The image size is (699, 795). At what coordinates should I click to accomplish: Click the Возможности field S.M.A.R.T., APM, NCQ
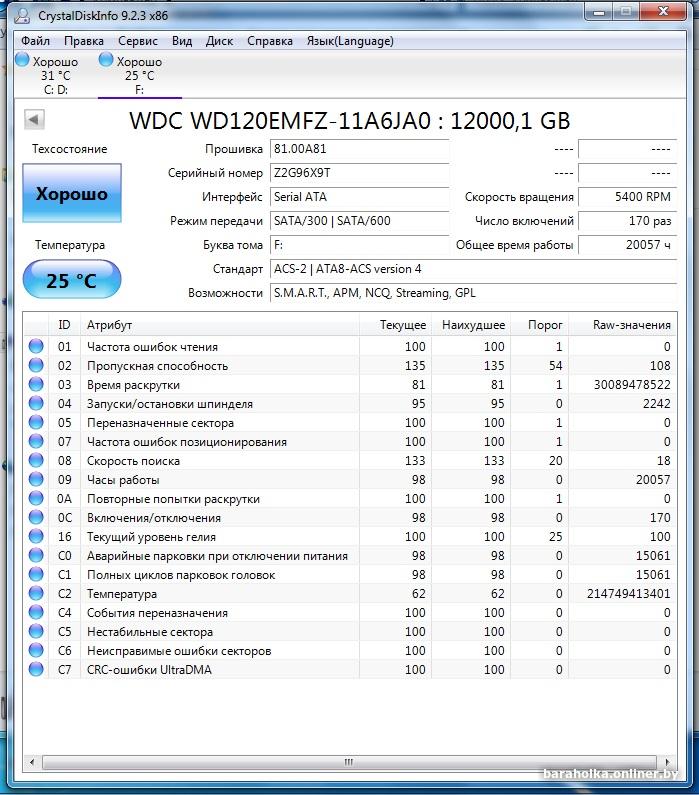[473, 293]
